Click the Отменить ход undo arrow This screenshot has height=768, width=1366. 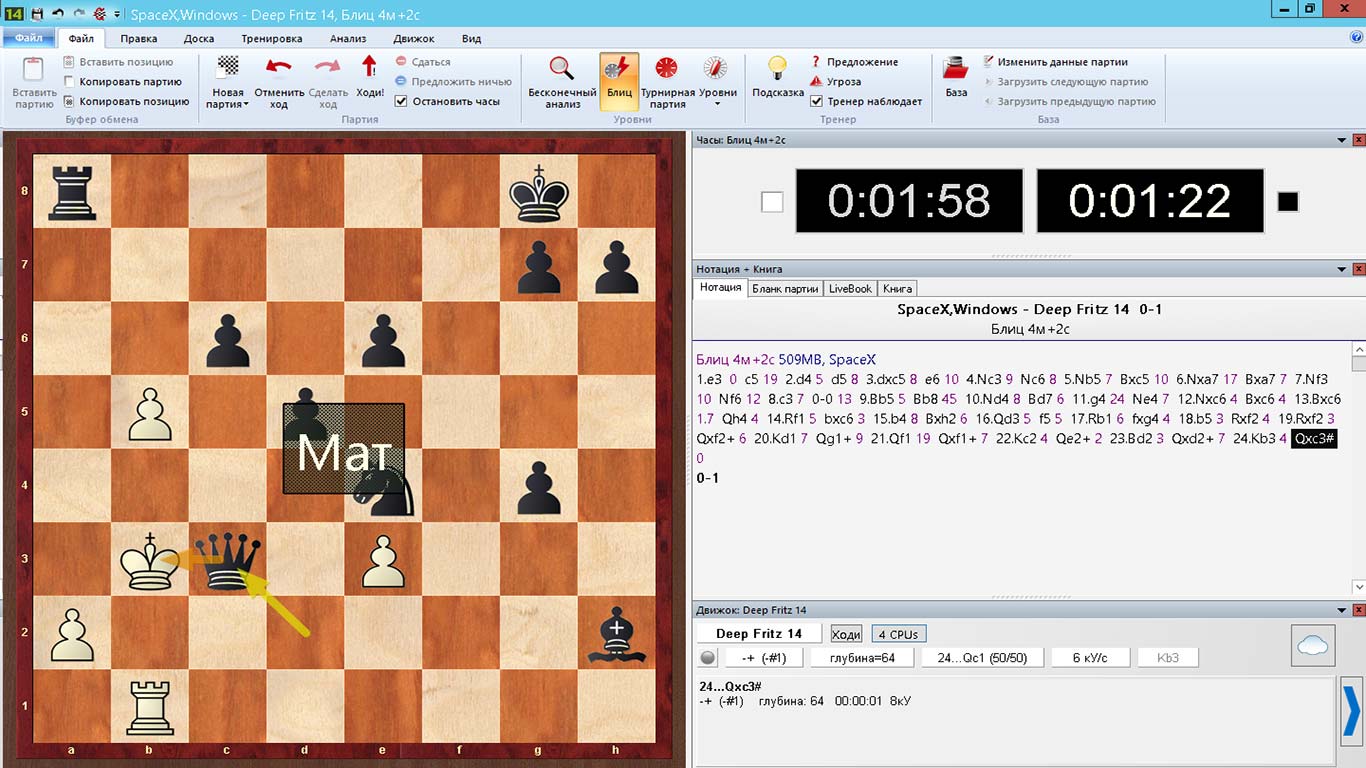278,67
